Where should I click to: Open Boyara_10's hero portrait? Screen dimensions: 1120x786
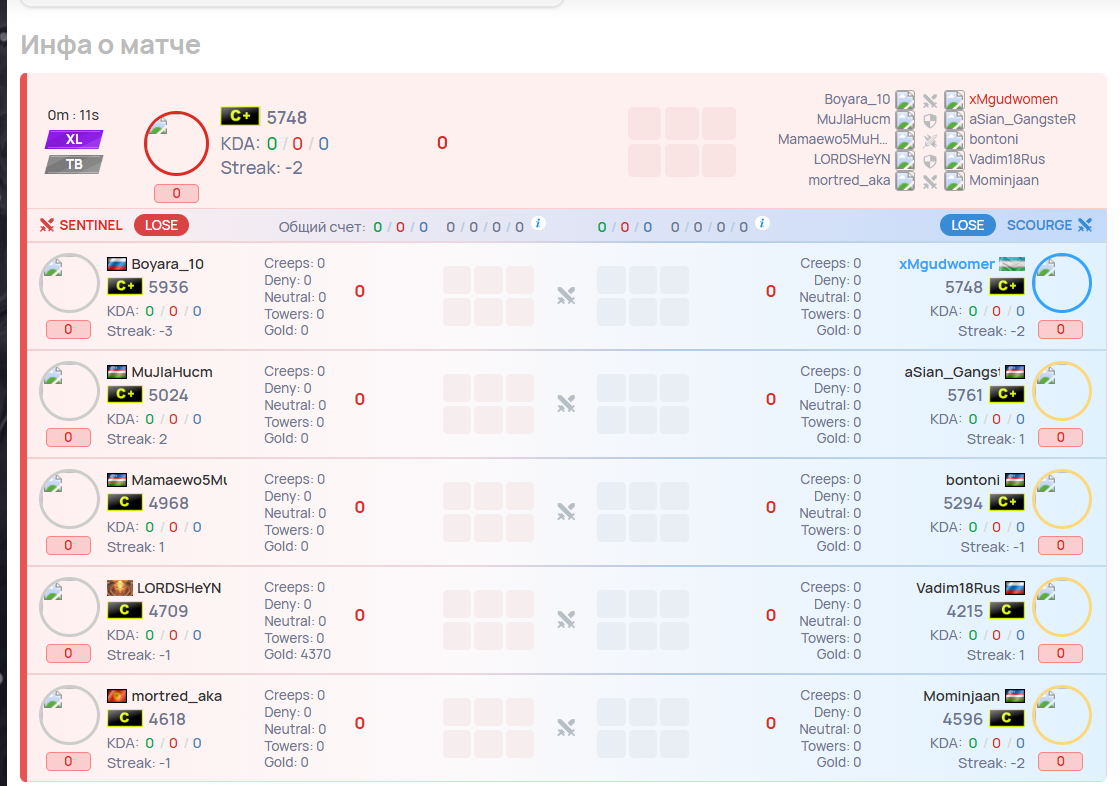(69, 283)
